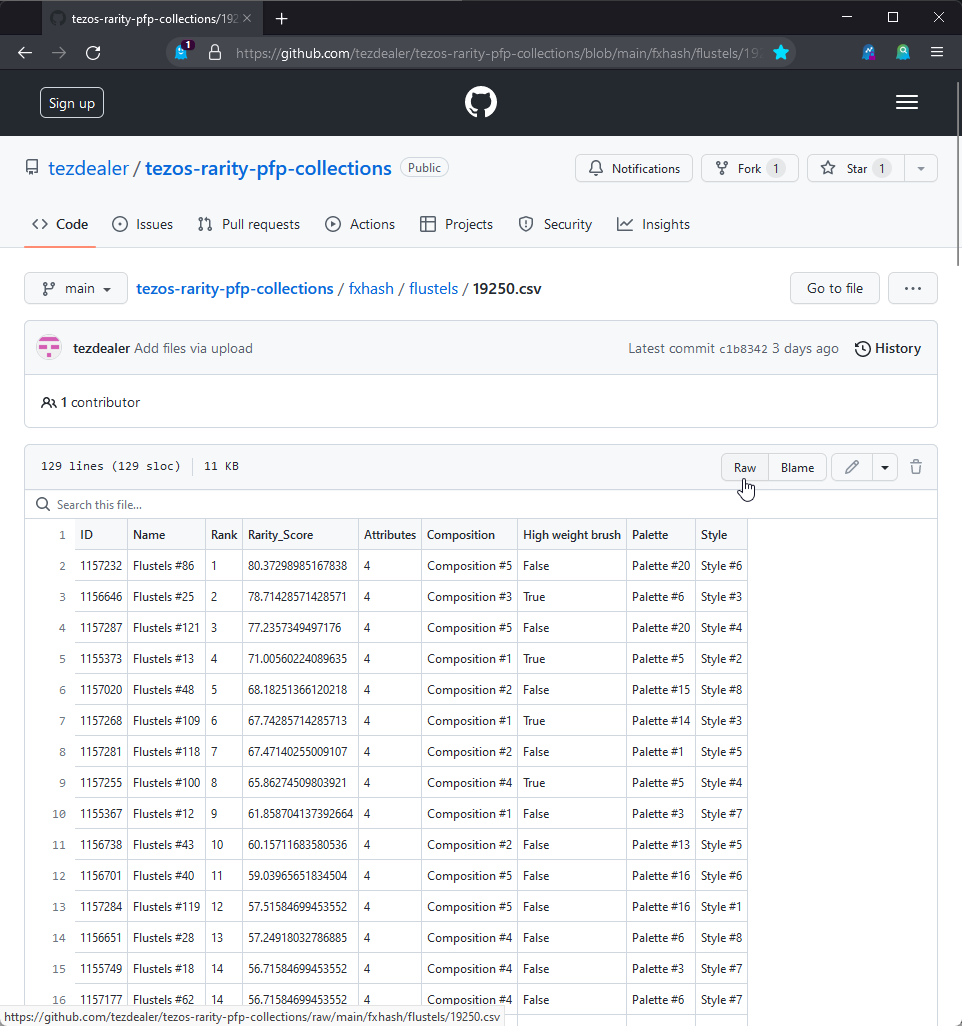Open the flustels folder breadcrumb link
962x1026 pixels.
coord(433,288)
